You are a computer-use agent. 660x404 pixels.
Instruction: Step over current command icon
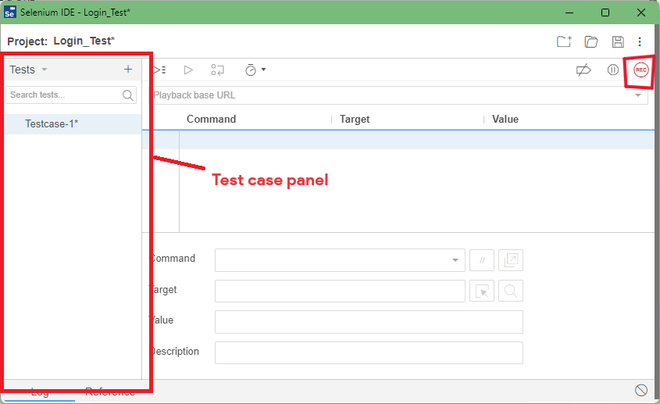(217, 70)
